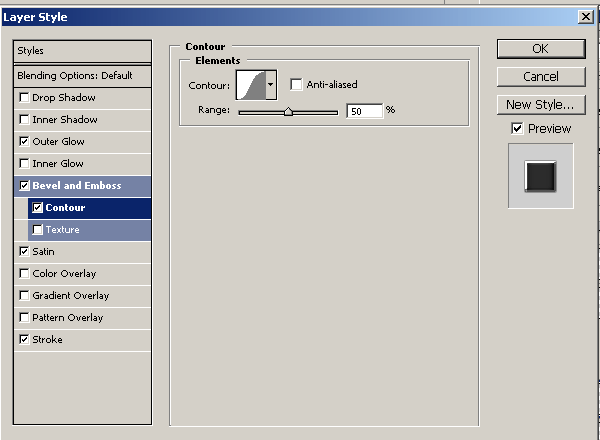Click the style preview thumbnail
Screen dimensions: 600x440
pyautogui.click(x=540, y=176)
